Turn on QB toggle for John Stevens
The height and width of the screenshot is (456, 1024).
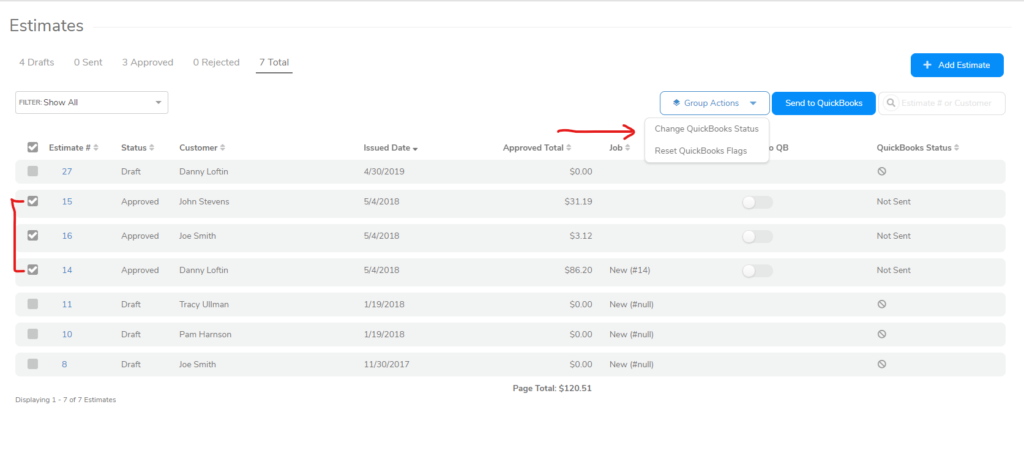(757, 202)
